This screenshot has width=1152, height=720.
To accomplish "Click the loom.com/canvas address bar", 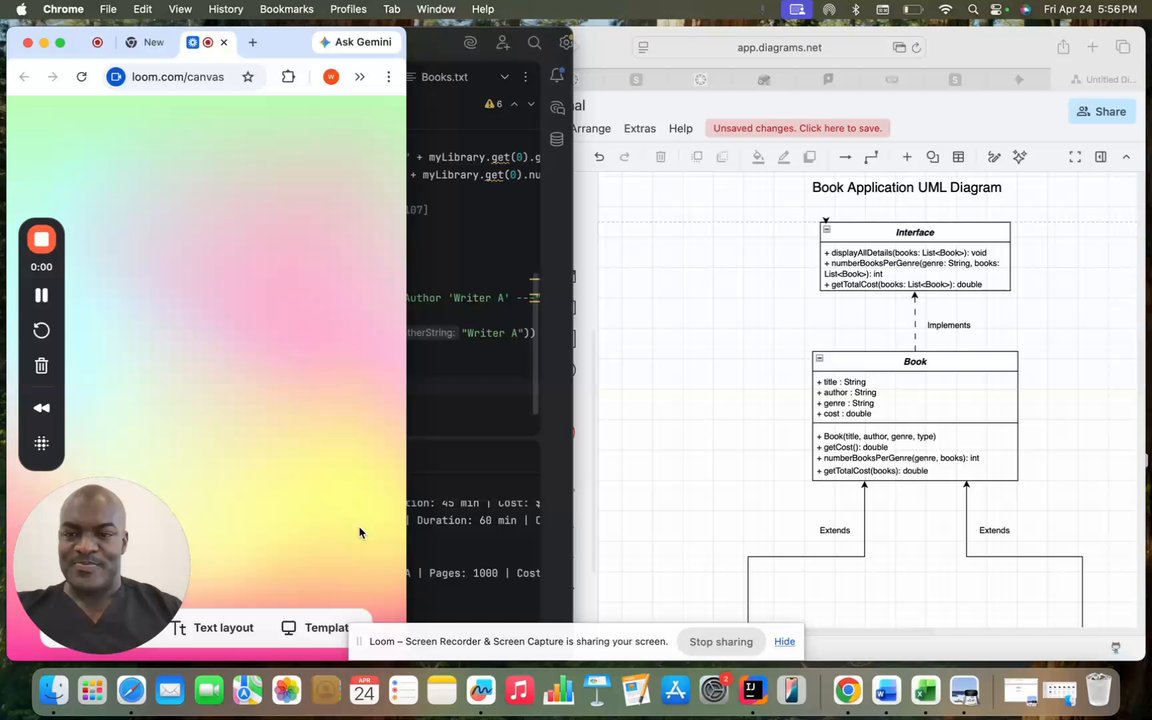I will 178,76.
